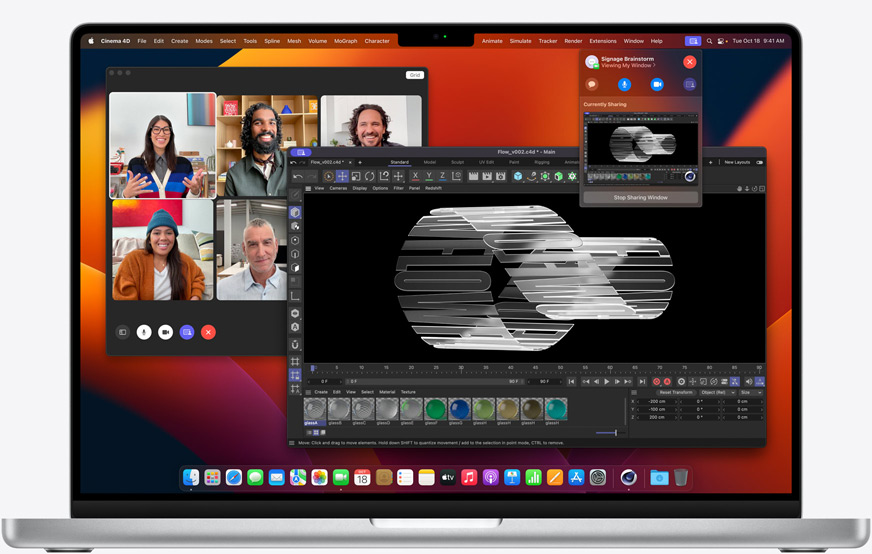872x554 pixels.
Task: Open the Size dropdown in the coordinates panel
Action: 751,393
